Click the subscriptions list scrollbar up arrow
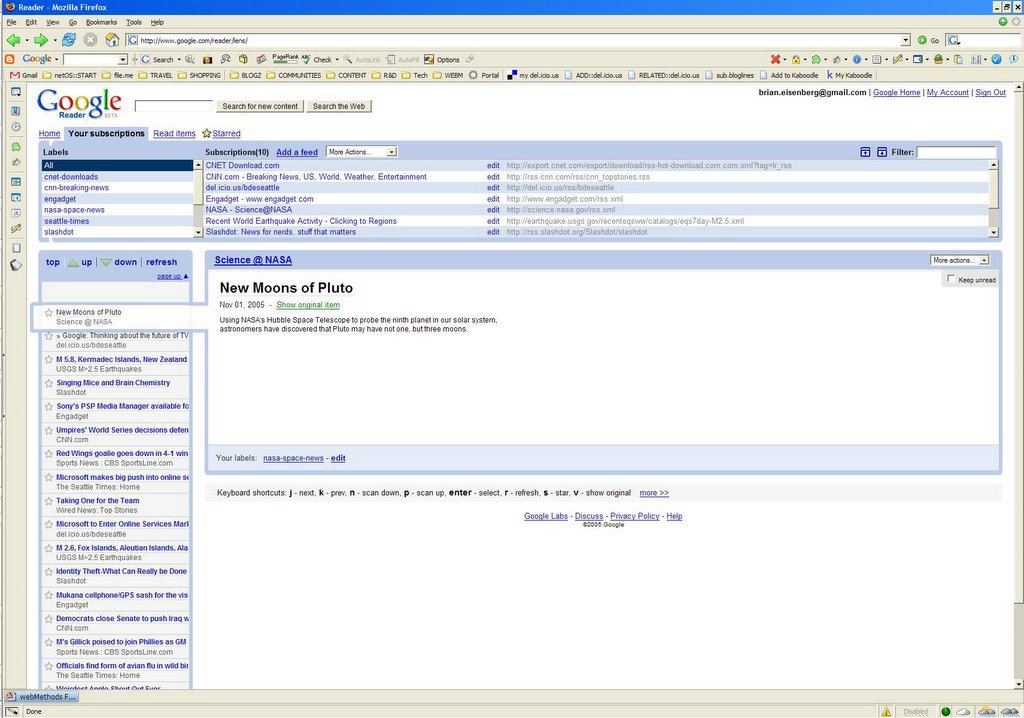This screenshot has height=718, width=1024. tap(993, 165)
